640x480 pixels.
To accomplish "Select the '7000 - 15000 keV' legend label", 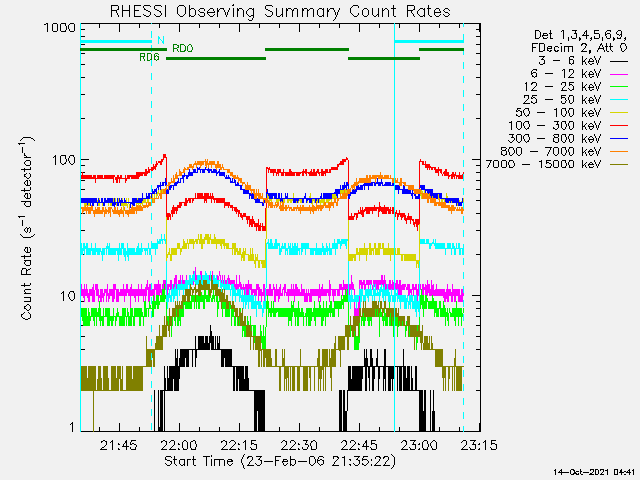I will [x=543, y=164].
